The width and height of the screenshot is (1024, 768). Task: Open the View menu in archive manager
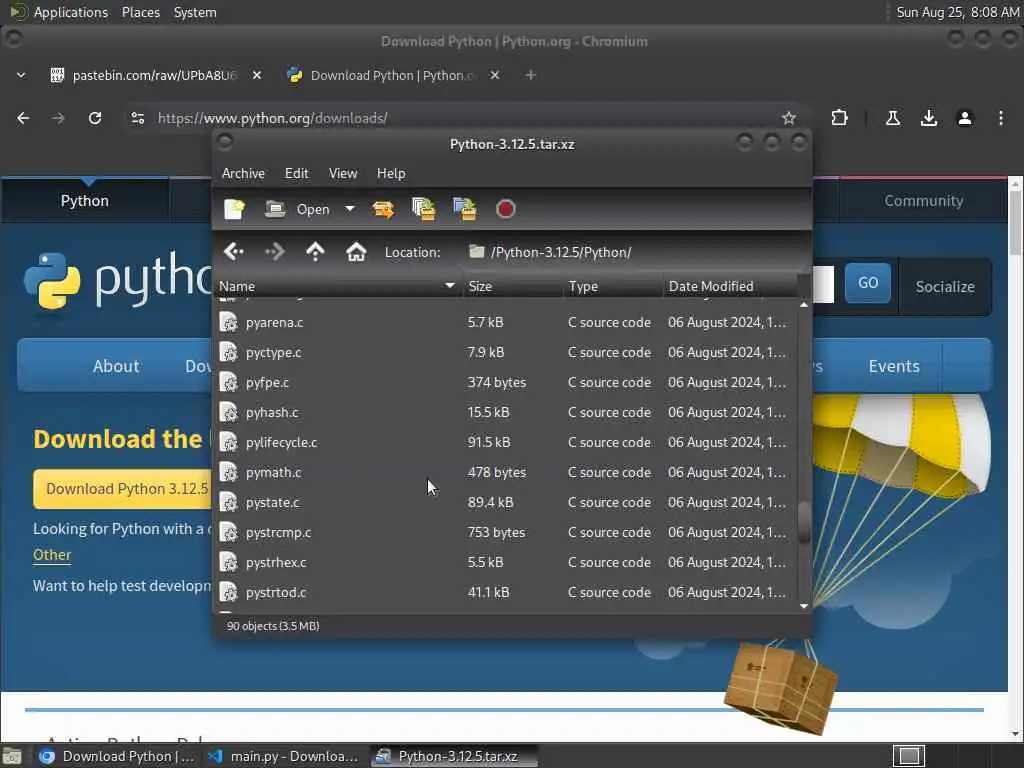[343, 173]
